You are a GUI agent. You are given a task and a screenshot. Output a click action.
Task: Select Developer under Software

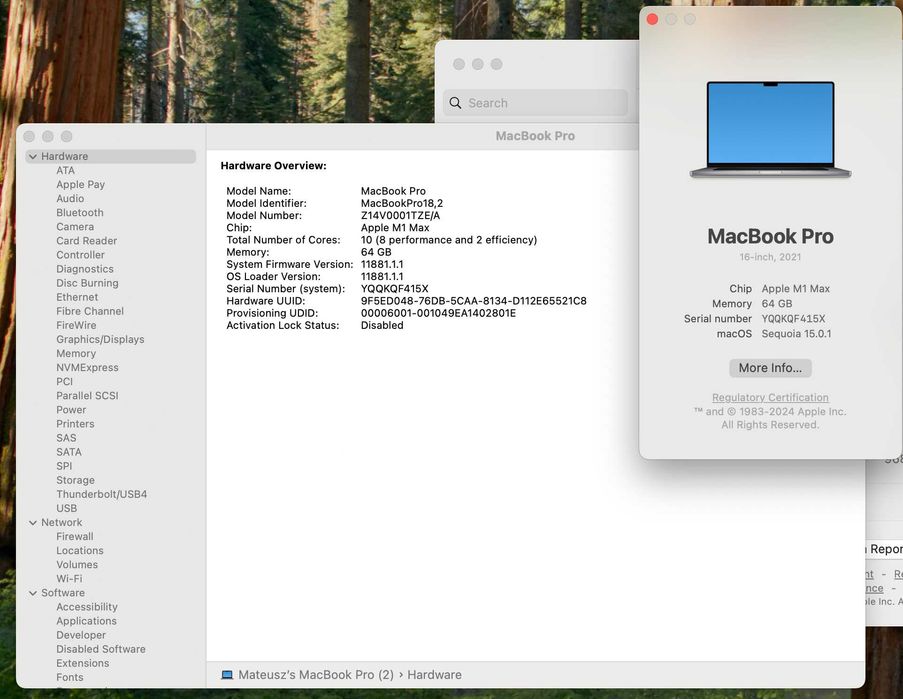pos(81,635)
